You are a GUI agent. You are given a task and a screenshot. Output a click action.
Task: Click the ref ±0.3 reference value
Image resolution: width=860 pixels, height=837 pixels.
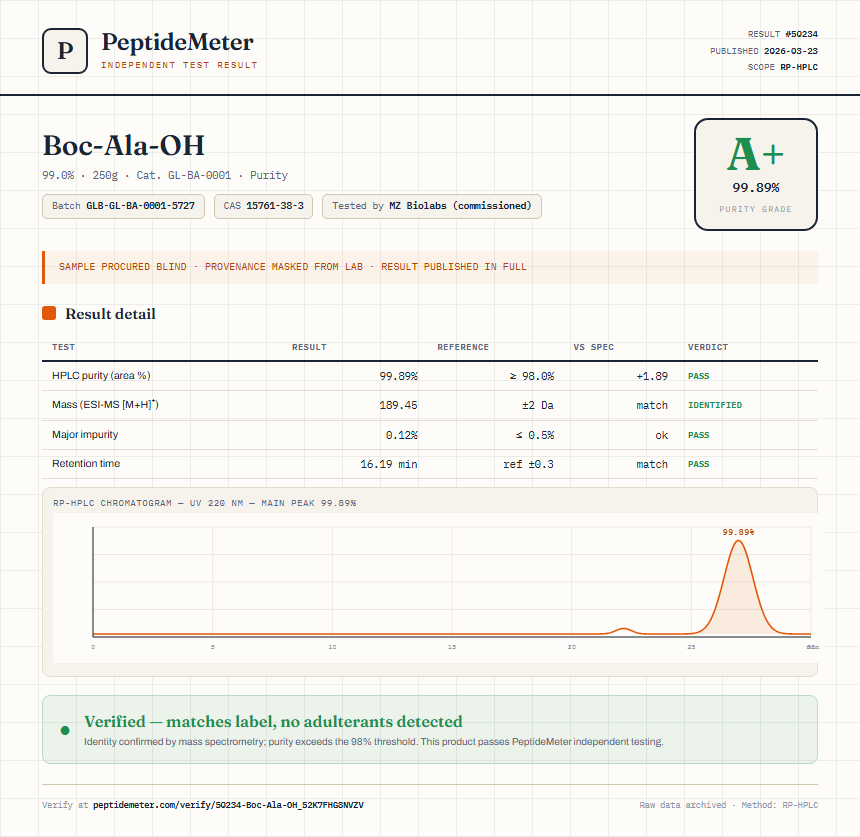click(x=529, y=464)
